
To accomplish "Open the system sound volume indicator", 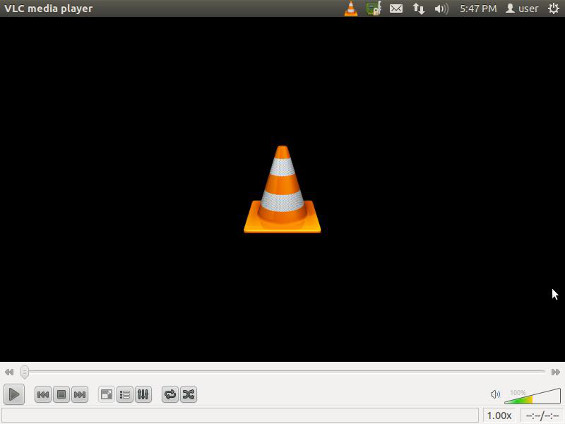I will (441, 8).
